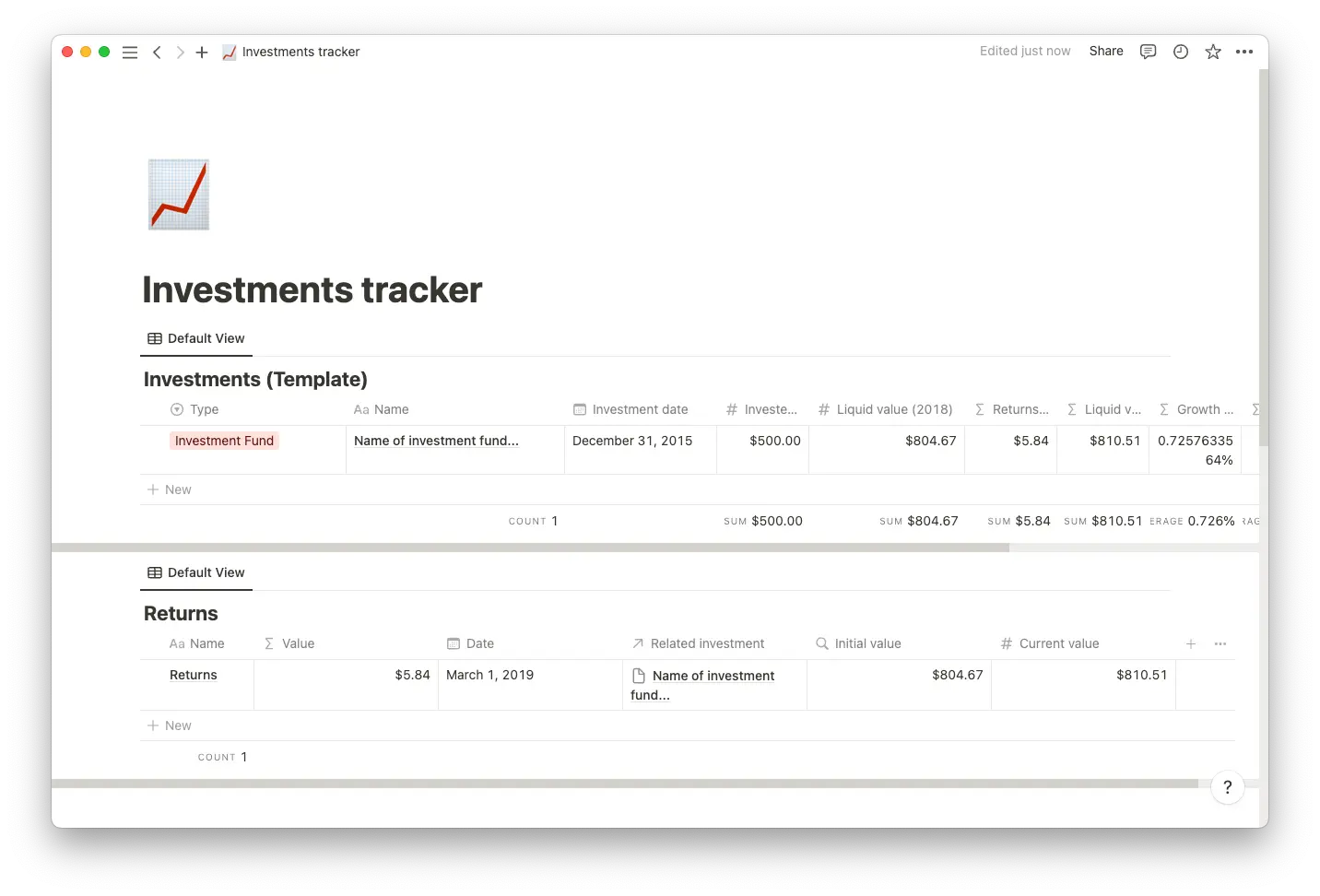Switch to Default View tab

(x=196, y=337)
